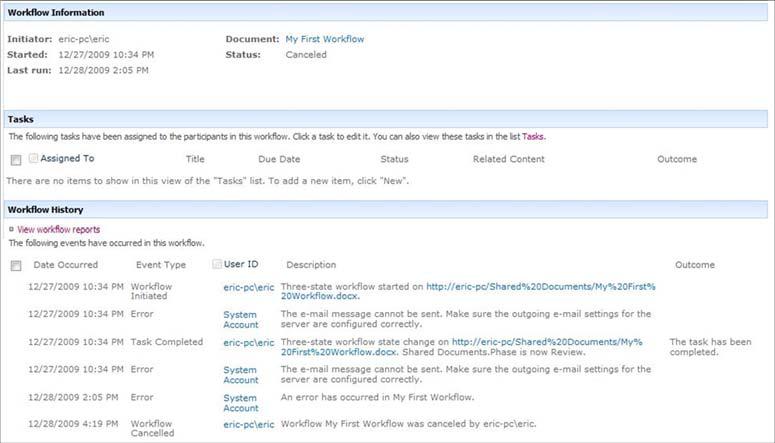
Task: Toggle the checkbox beside User ID
Action: pos(216,264)
